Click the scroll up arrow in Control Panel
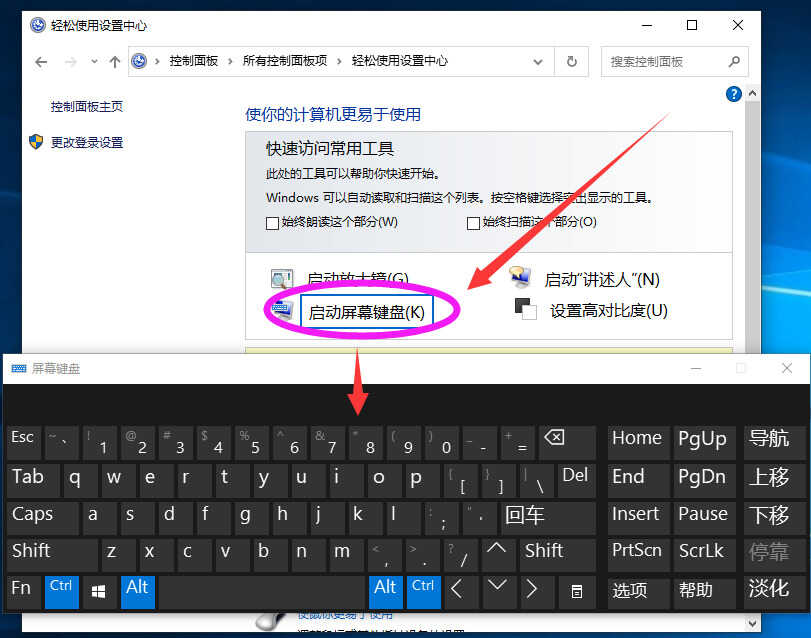811x638 pixels. pyautogui.click(x=753, y=94)
